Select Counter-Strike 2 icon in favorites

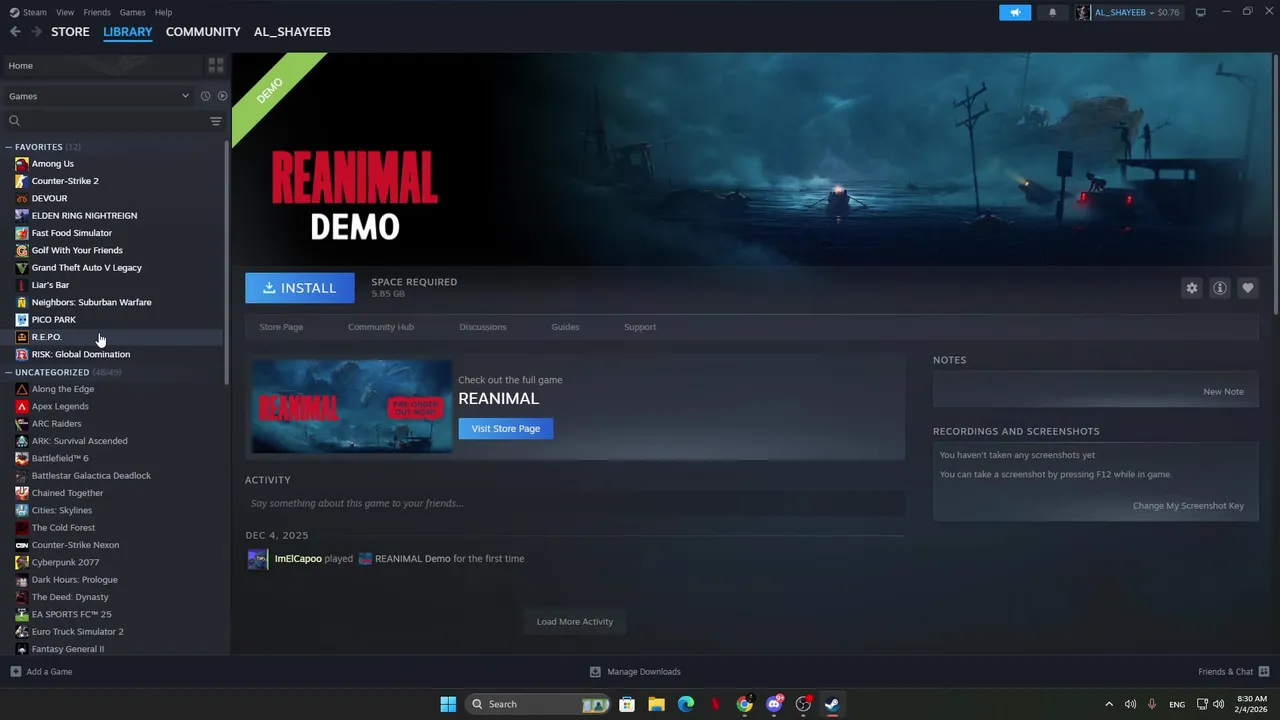click(x=22, y=181)
